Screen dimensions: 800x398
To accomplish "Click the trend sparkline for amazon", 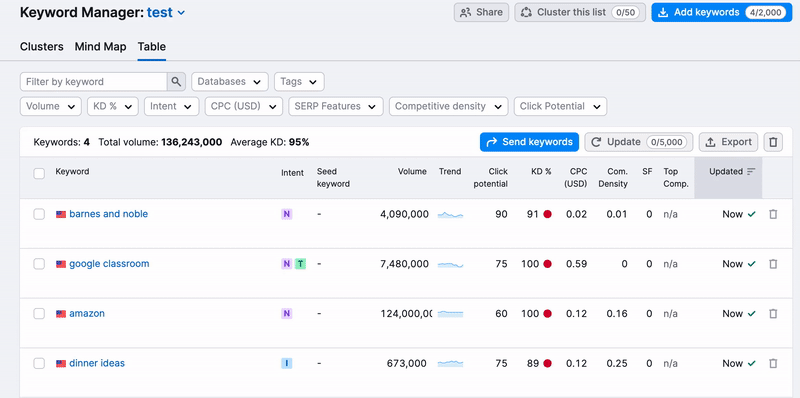I will pyautogui.click(x=451, y=314).
